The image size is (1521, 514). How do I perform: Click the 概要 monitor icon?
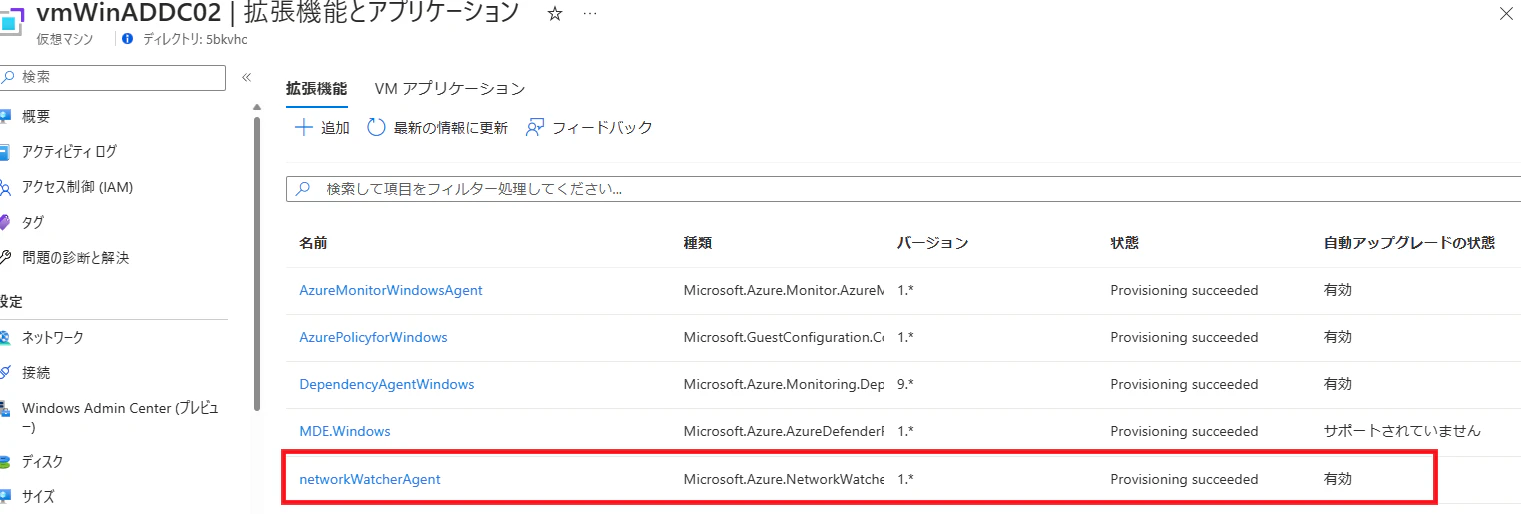(x=5, y=116)
